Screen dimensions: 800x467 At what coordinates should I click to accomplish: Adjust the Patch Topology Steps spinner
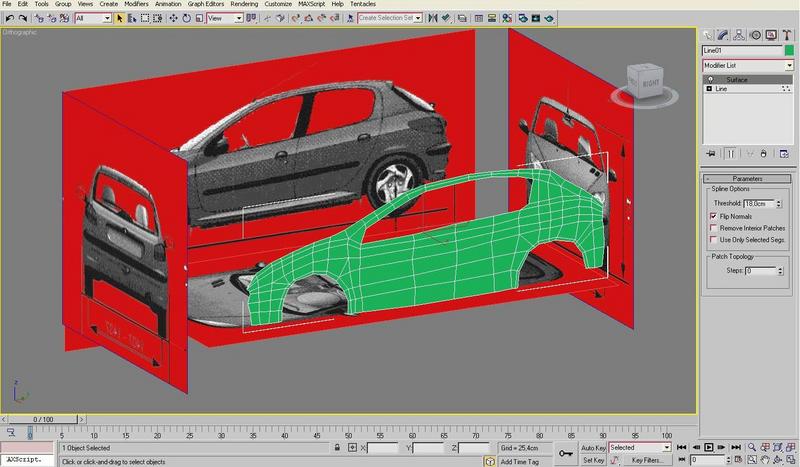pyautogui.click(x=780, y=271)
